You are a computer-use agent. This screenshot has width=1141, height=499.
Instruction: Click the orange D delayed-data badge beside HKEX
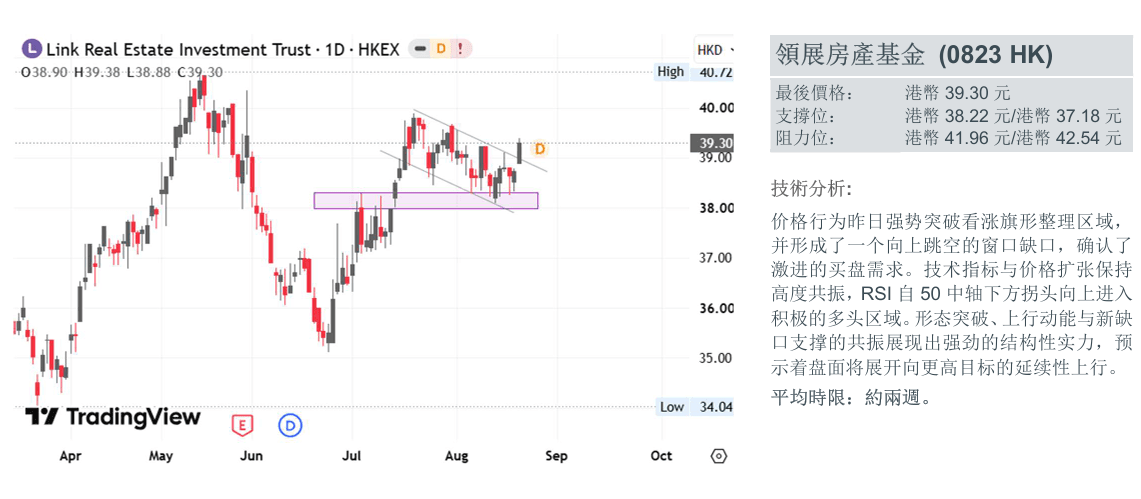coord(440,49)
